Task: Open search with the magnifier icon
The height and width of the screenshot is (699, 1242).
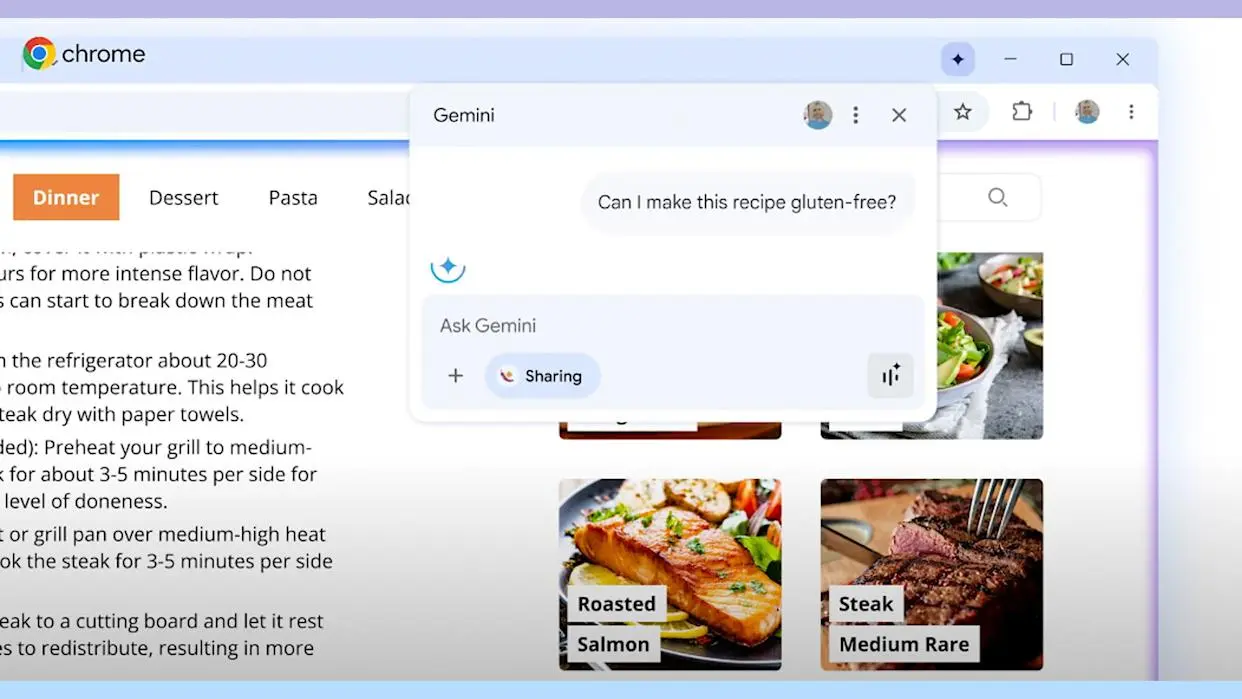Action: 997,197
